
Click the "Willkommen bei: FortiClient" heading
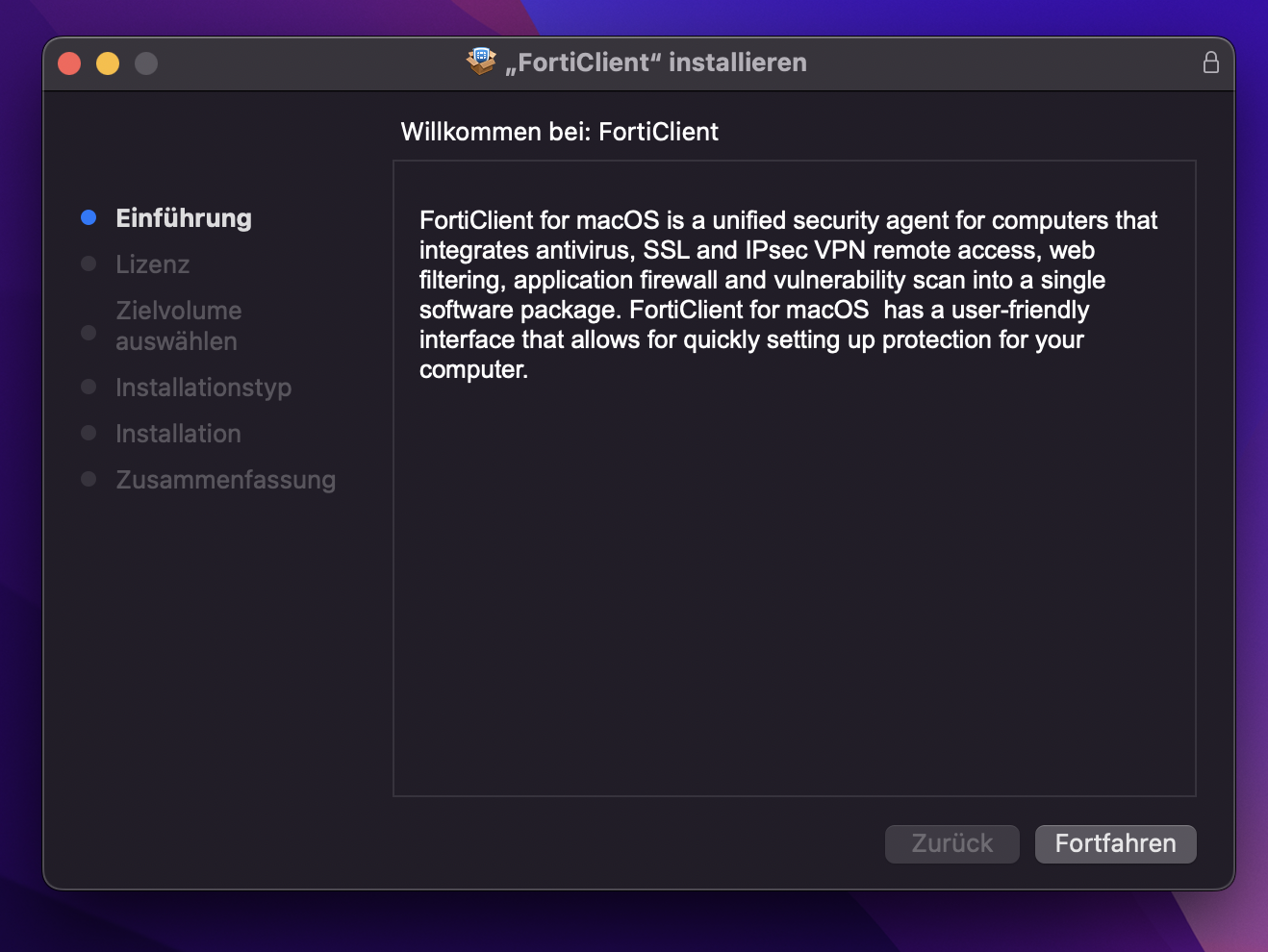559,132
